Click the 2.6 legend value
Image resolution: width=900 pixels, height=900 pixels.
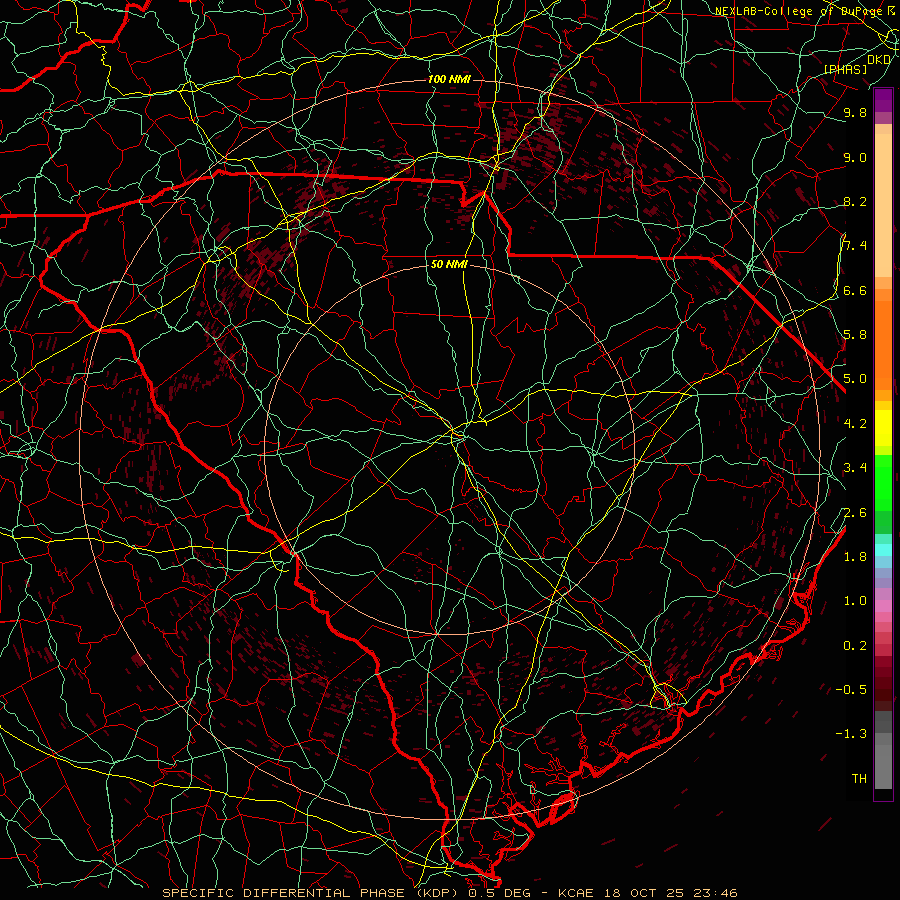(855, 513)
